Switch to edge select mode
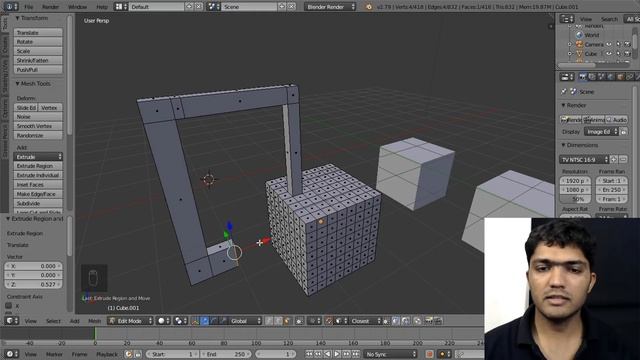 point(278,321)
